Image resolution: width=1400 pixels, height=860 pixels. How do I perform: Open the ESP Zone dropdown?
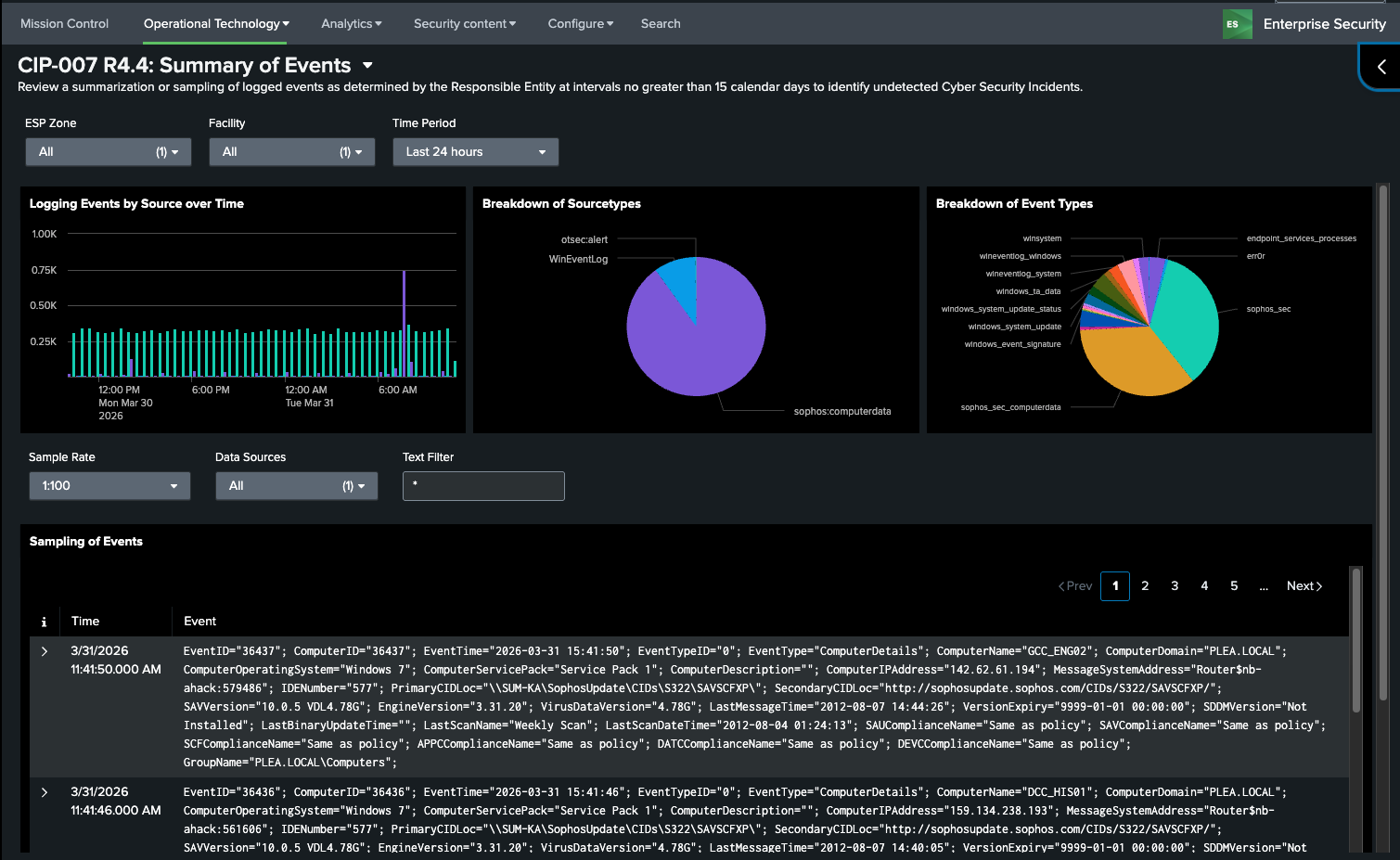tap(108, 152)
